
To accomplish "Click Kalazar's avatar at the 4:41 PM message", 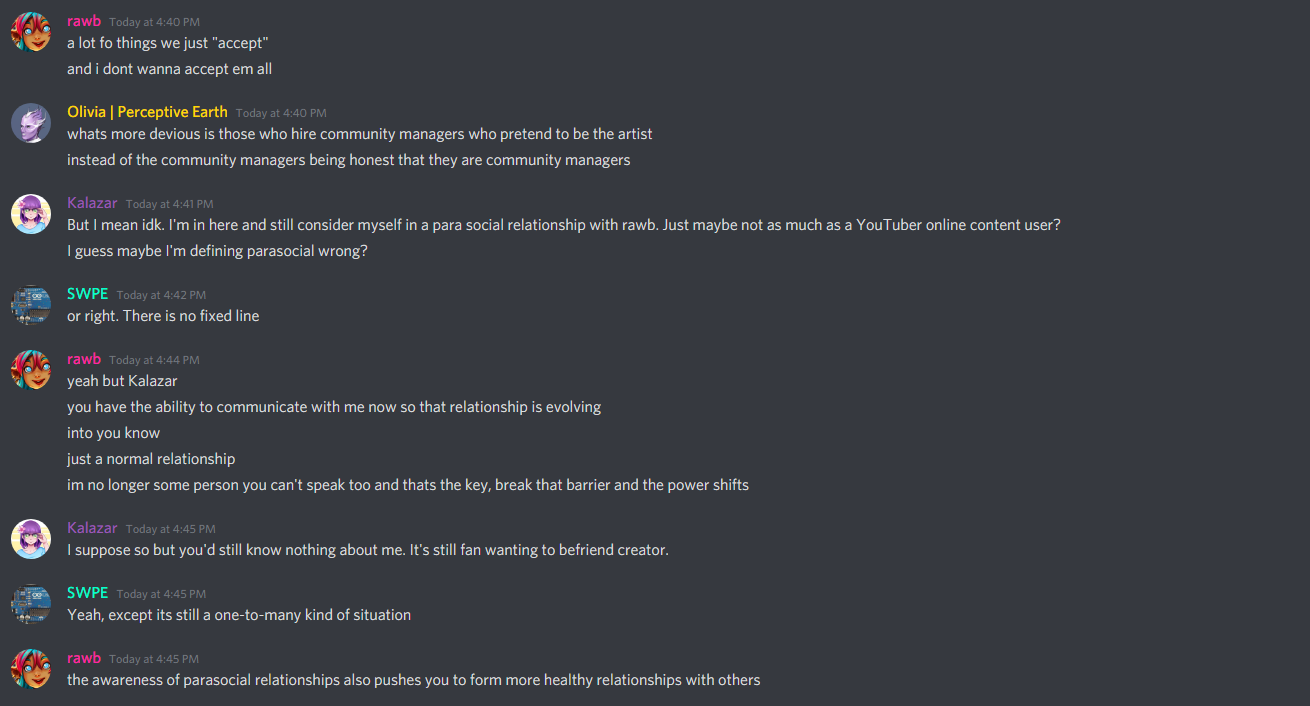I will tap(31, 214).
